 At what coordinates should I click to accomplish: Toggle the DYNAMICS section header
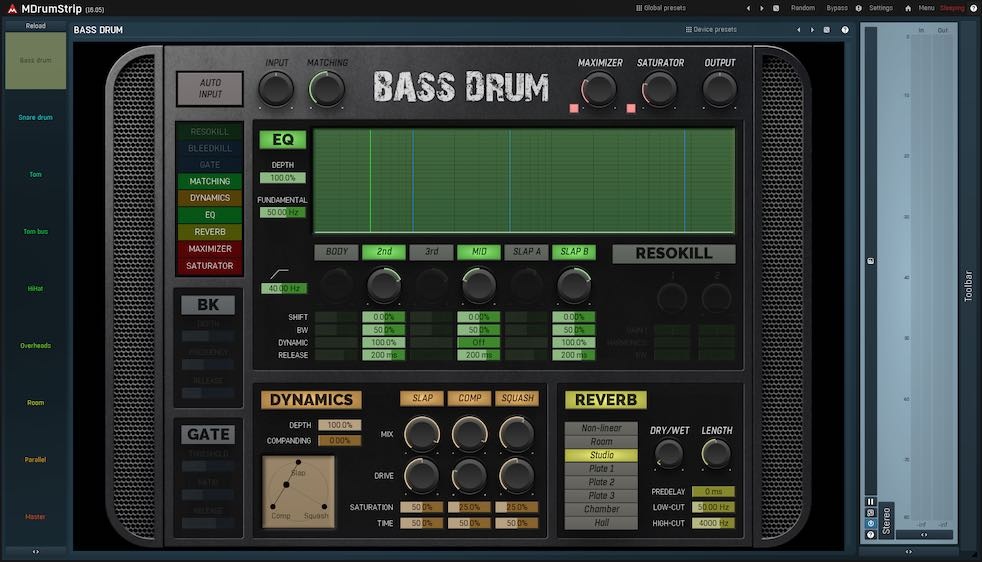click(x=311, y=400)
